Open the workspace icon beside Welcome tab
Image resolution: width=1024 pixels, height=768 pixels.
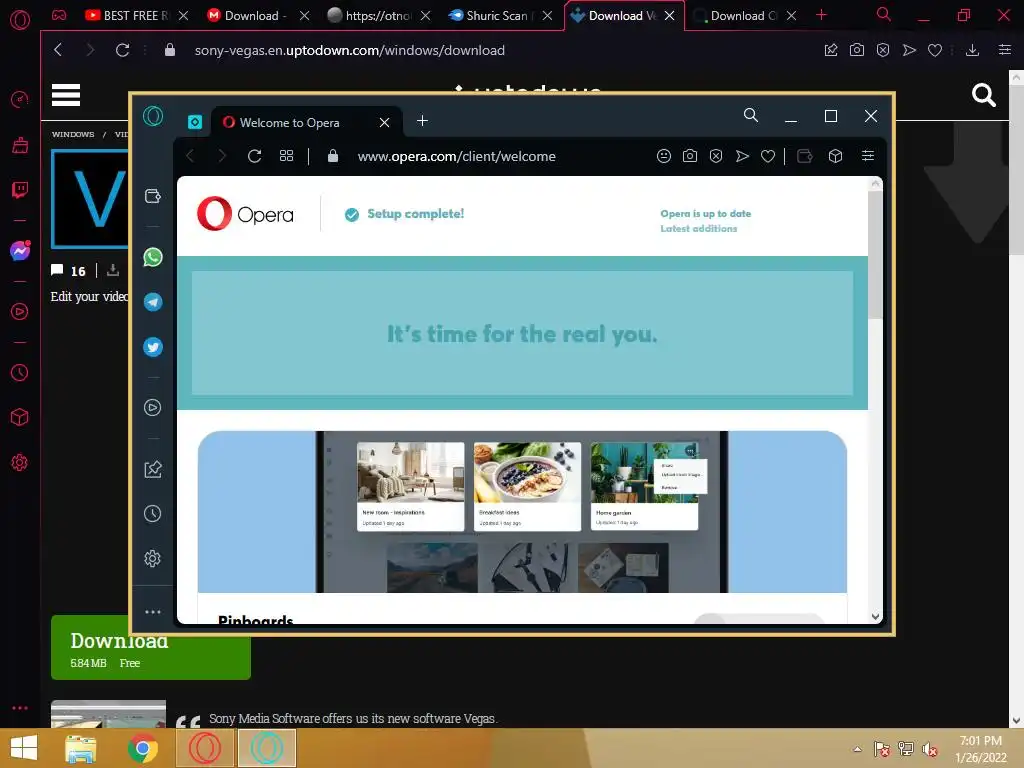click(x=195, y=122)
